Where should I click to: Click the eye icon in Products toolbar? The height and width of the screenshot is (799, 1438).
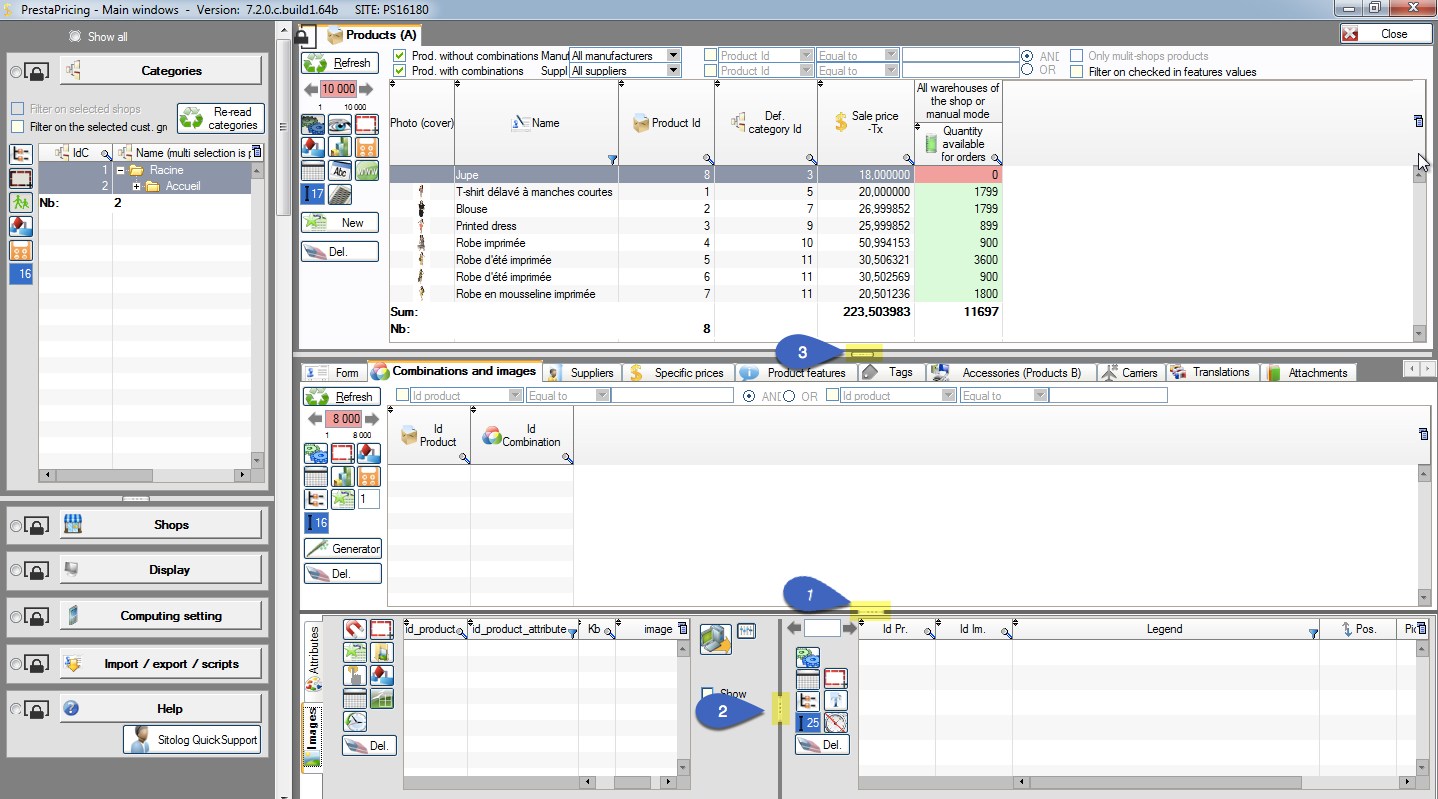(x=341, y=124)
